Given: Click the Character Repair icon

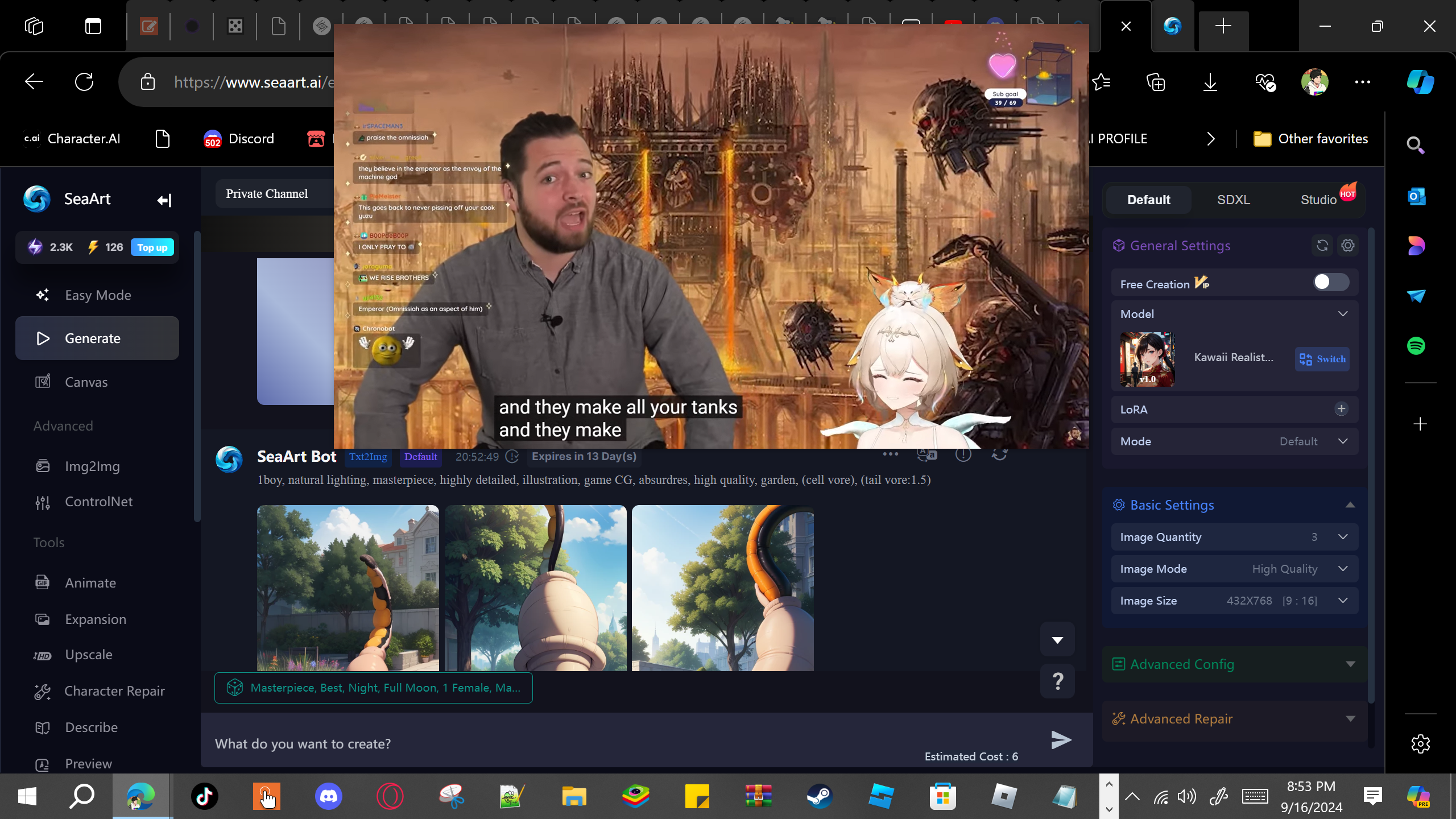Looking at the screenshot, I should pos(43,691).
